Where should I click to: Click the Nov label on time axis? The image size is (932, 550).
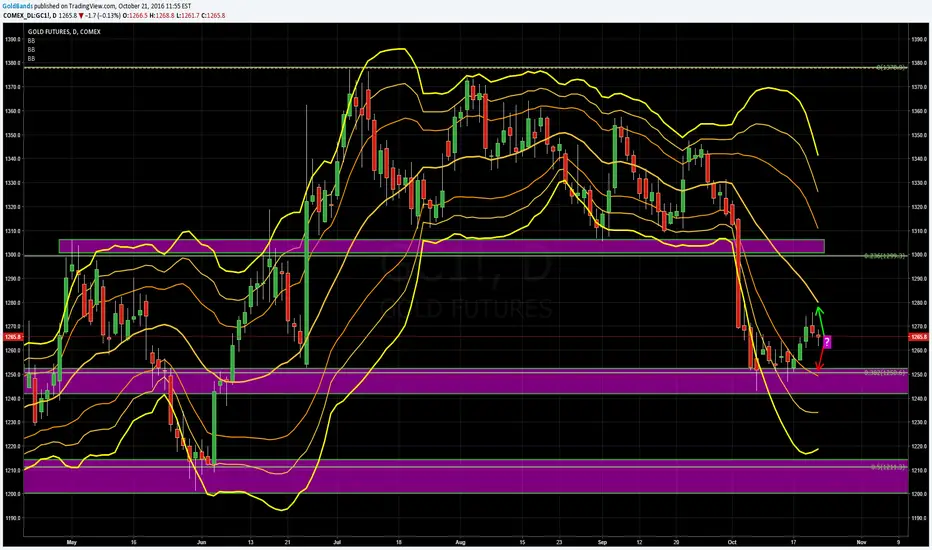[861, 542]
